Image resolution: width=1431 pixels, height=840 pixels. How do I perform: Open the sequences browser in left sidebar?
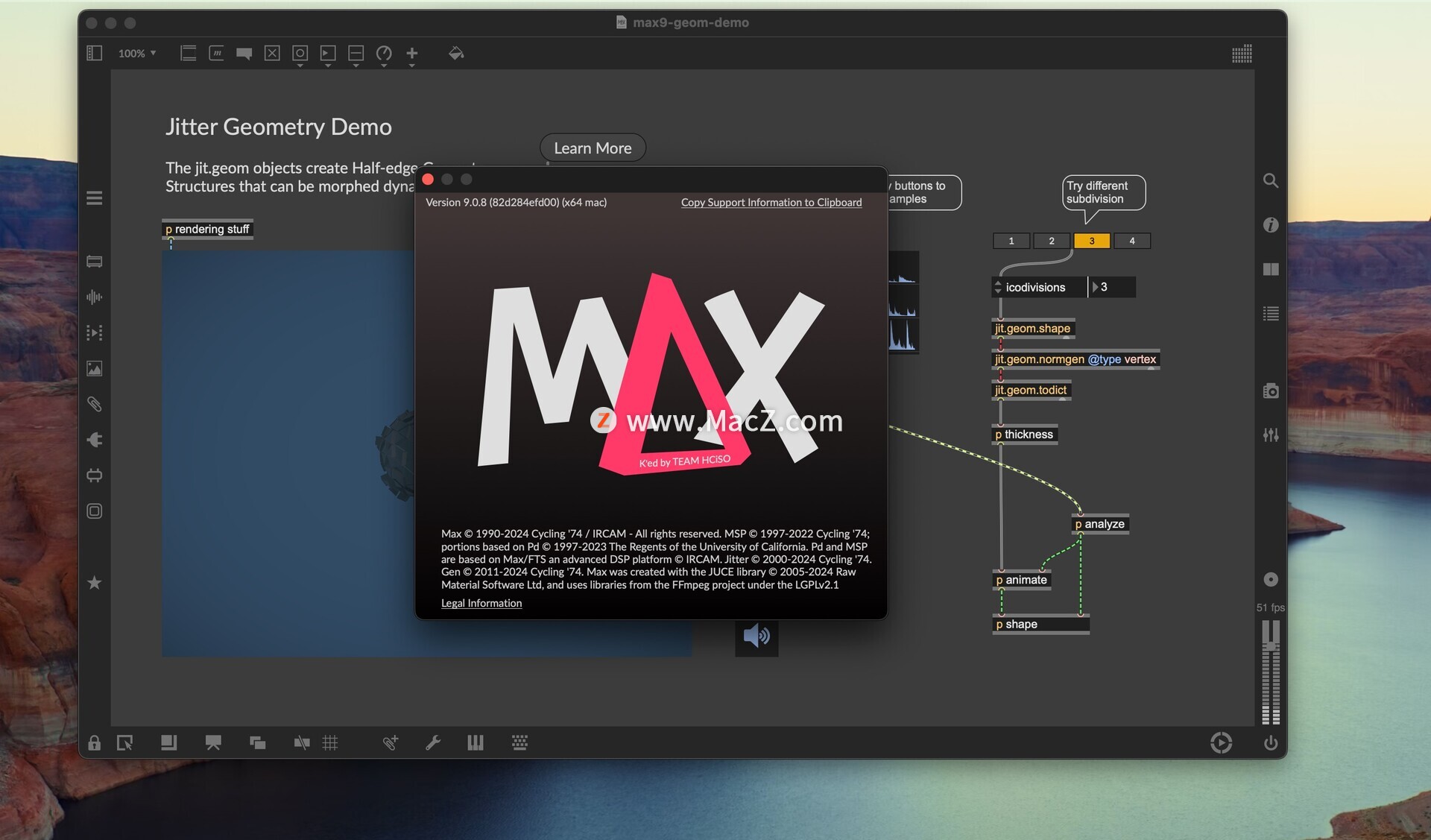coord(94,332)
